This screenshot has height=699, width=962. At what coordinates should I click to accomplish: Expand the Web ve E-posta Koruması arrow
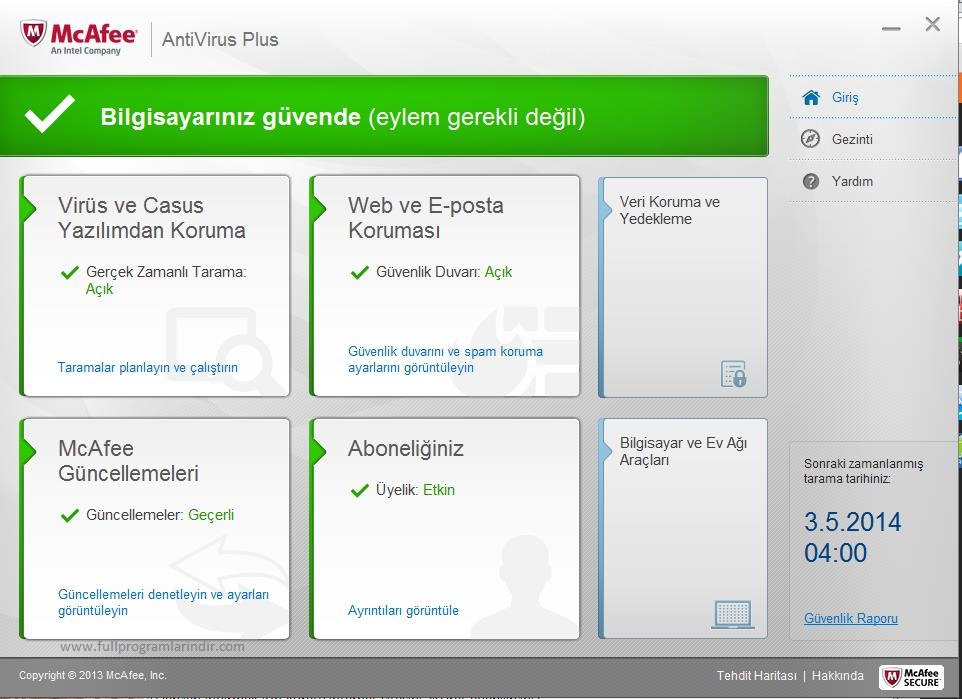(x=318, y=209)
